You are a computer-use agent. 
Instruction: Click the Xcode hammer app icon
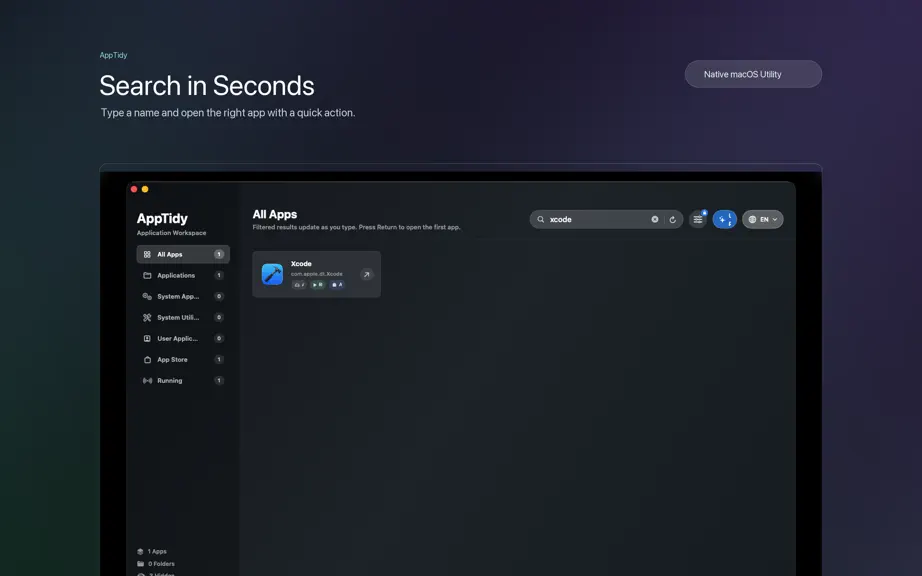click(x=272, y=274)
